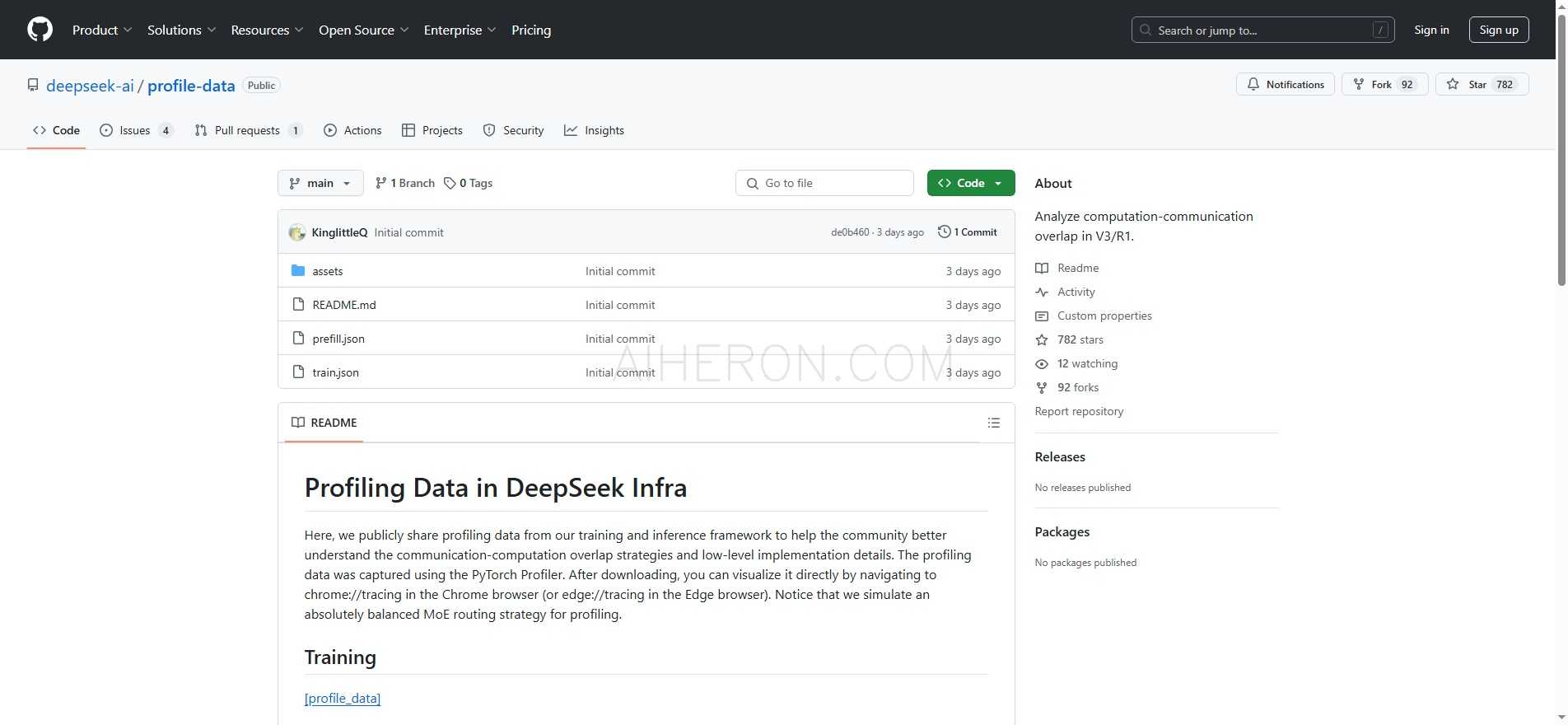Switch to the Issues tab
This screenshot has height=725, width=1568.
click(x=136, y=130)
